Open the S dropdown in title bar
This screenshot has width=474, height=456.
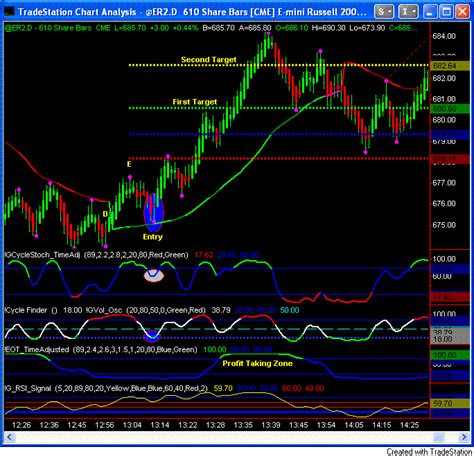384,12
